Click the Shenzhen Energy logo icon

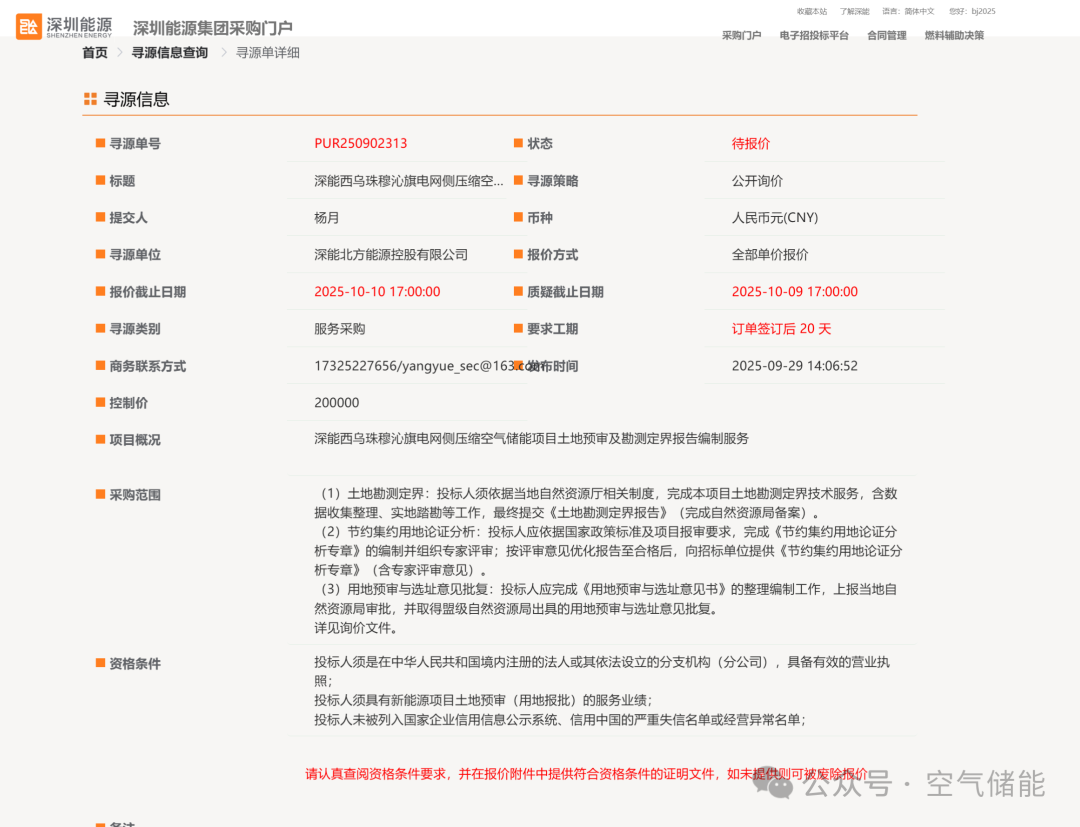tap(29, 26)
